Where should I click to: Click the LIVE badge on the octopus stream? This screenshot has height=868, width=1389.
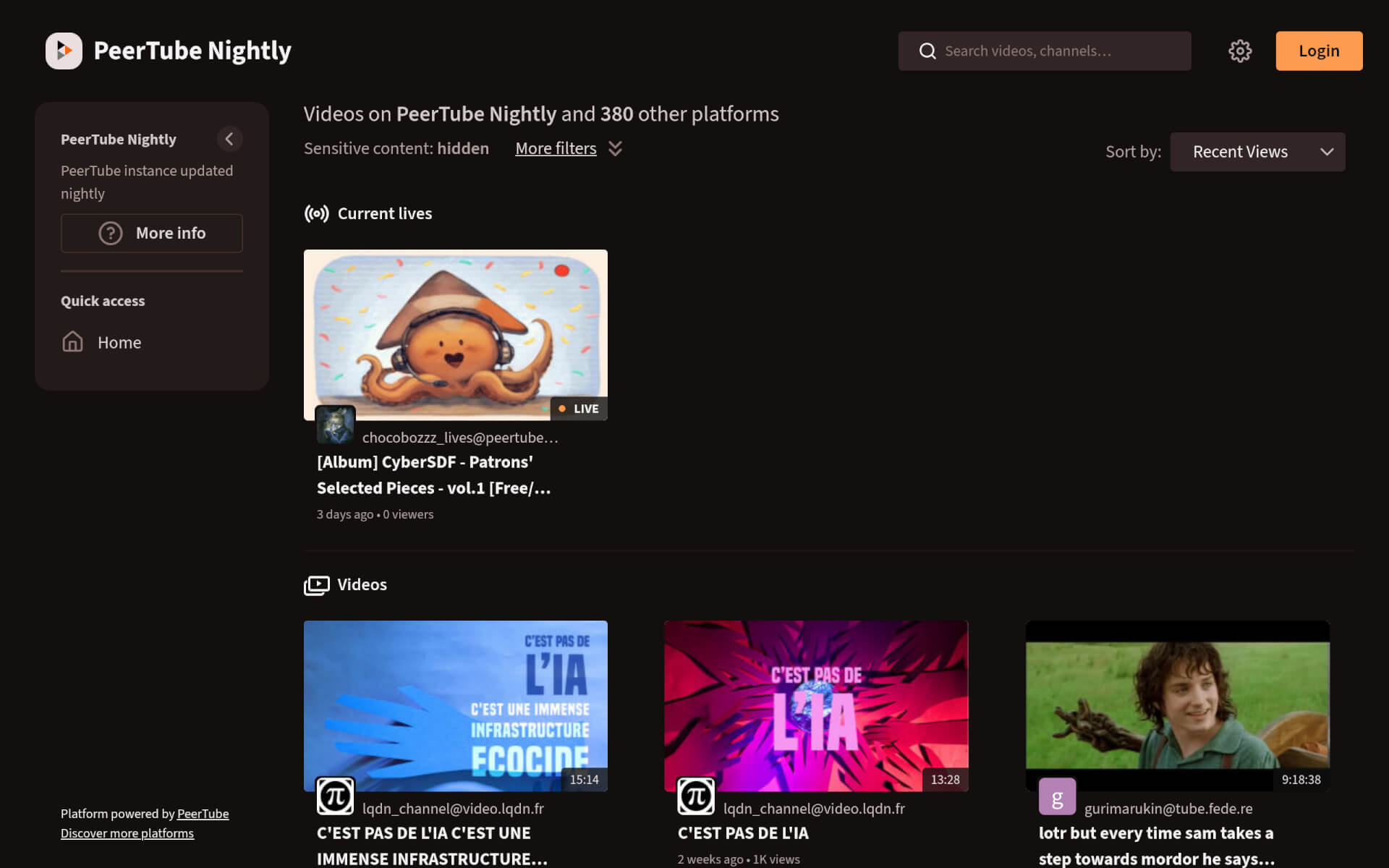[x=579, y=408]
